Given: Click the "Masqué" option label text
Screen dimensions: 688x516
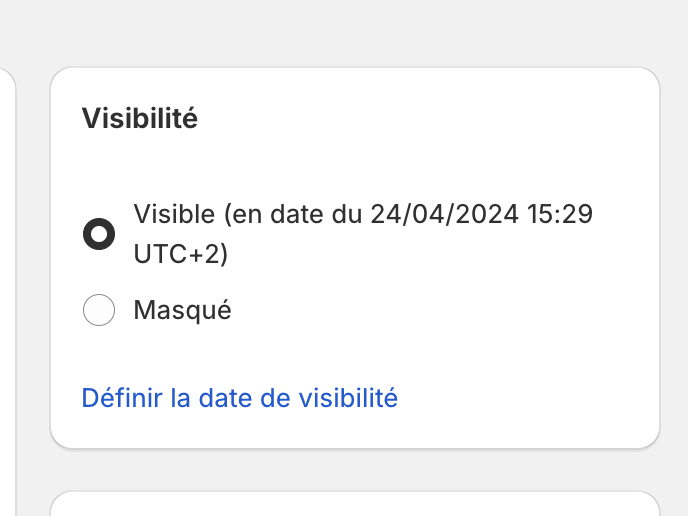Looking at the screenshot, I should tap(182, 311).
